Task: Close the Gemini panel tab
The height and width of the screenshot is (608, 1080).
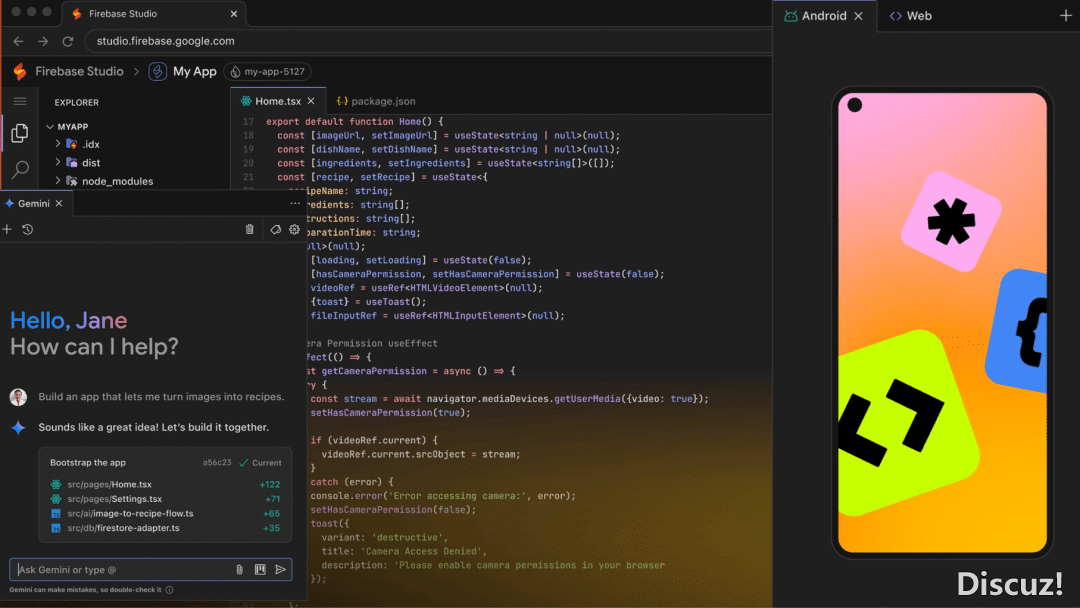Action: pyautogui.click(x=59, y=203)
